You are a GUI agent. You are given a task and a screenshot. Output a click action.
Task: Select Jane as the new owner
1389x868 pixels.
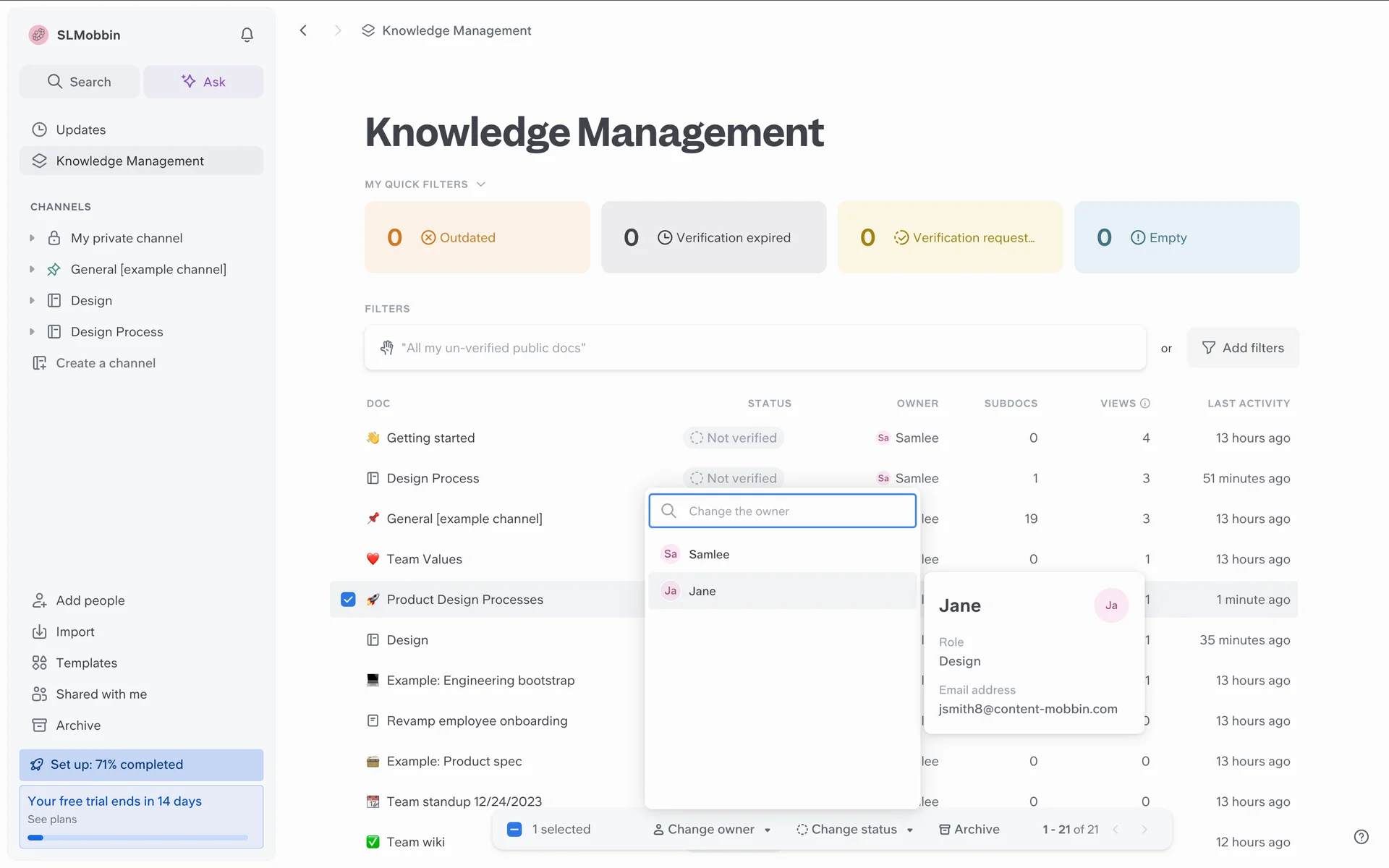(702, 591)
